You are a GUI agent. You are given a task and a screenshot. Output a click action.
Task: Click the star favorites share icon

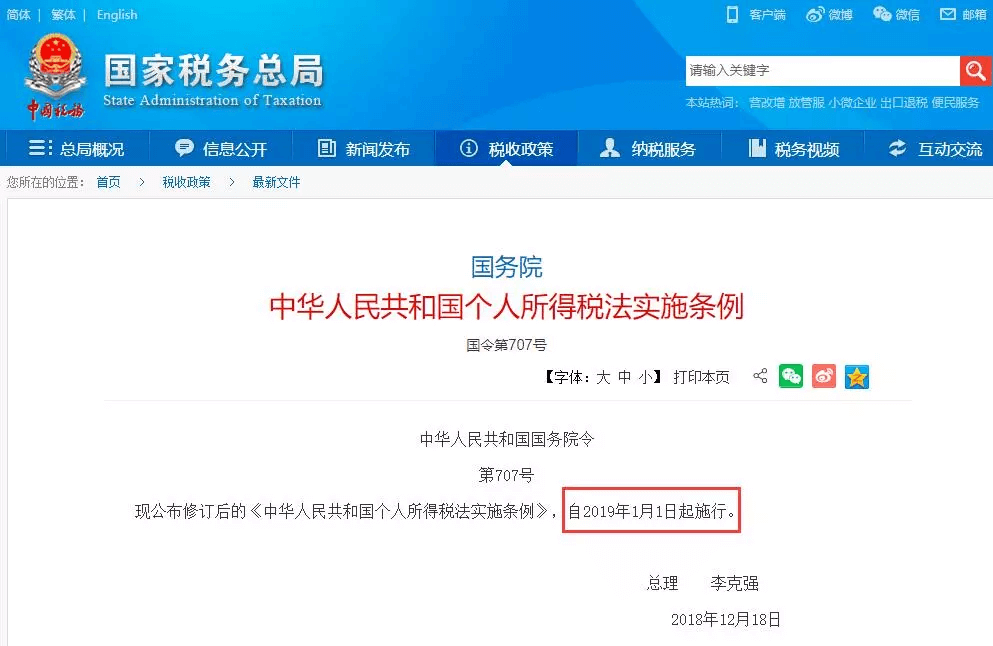pyautogui.click(x=857, y=377)
